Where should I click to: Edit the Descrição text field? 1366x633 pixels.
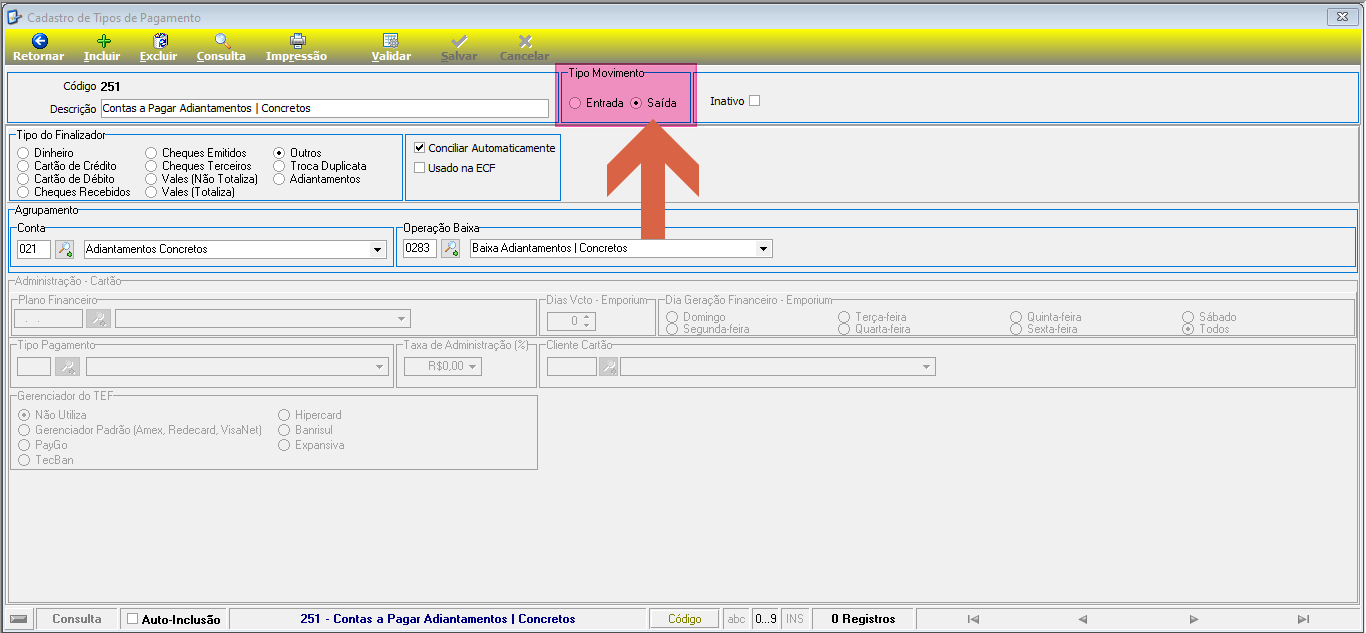point(325,108)
